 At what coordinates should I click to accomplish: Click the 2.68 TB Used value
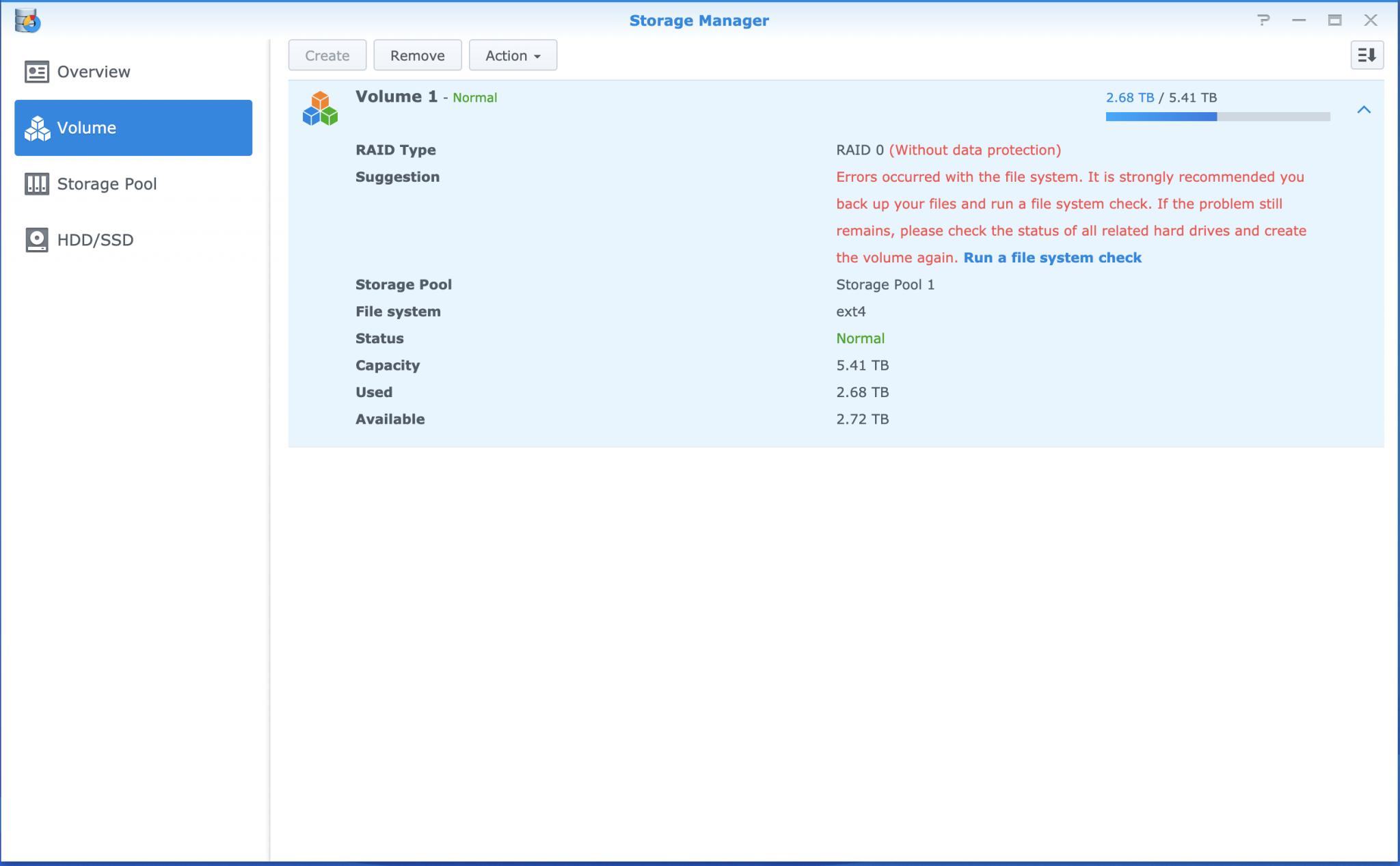pos(862,392)
